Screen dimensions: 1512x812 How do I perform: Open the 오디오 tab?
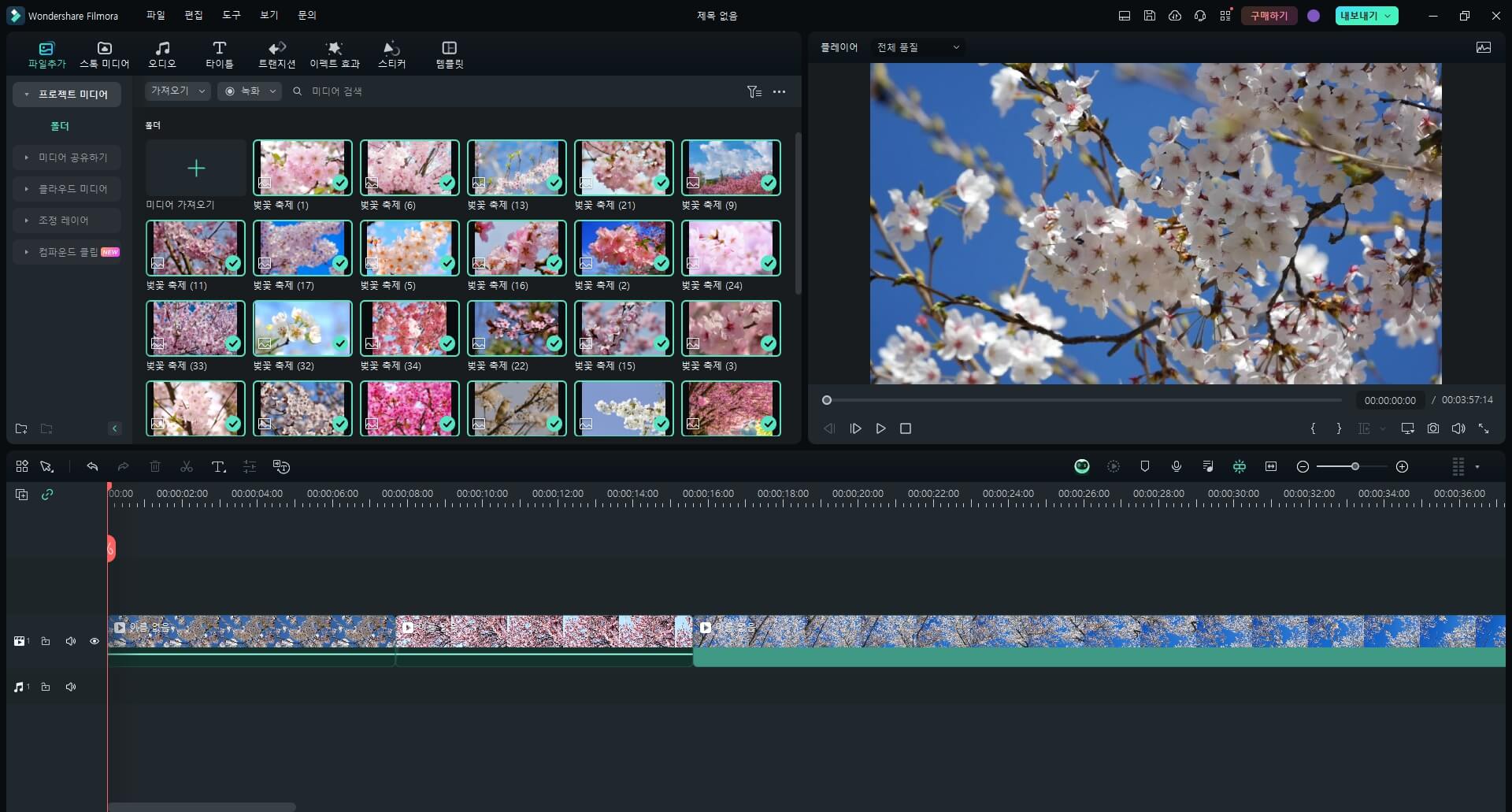point(162,54)
